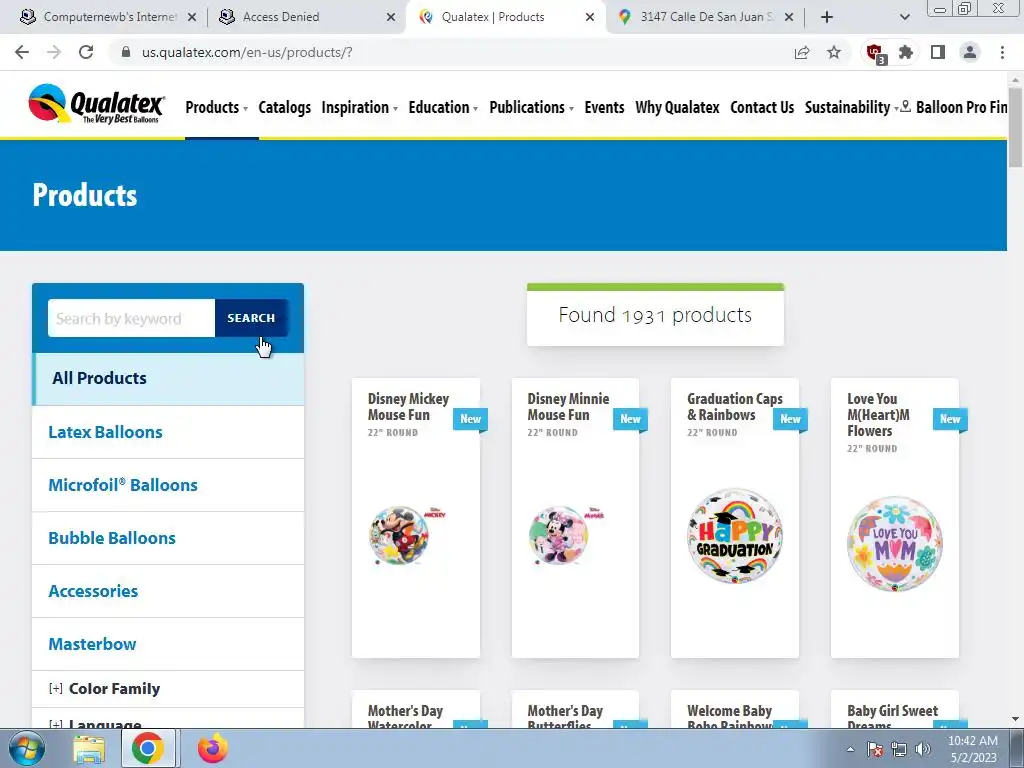The height and width of the screenshot is (768, 1024).
Task: Go to Contact Us
Action: click(762, 107)
